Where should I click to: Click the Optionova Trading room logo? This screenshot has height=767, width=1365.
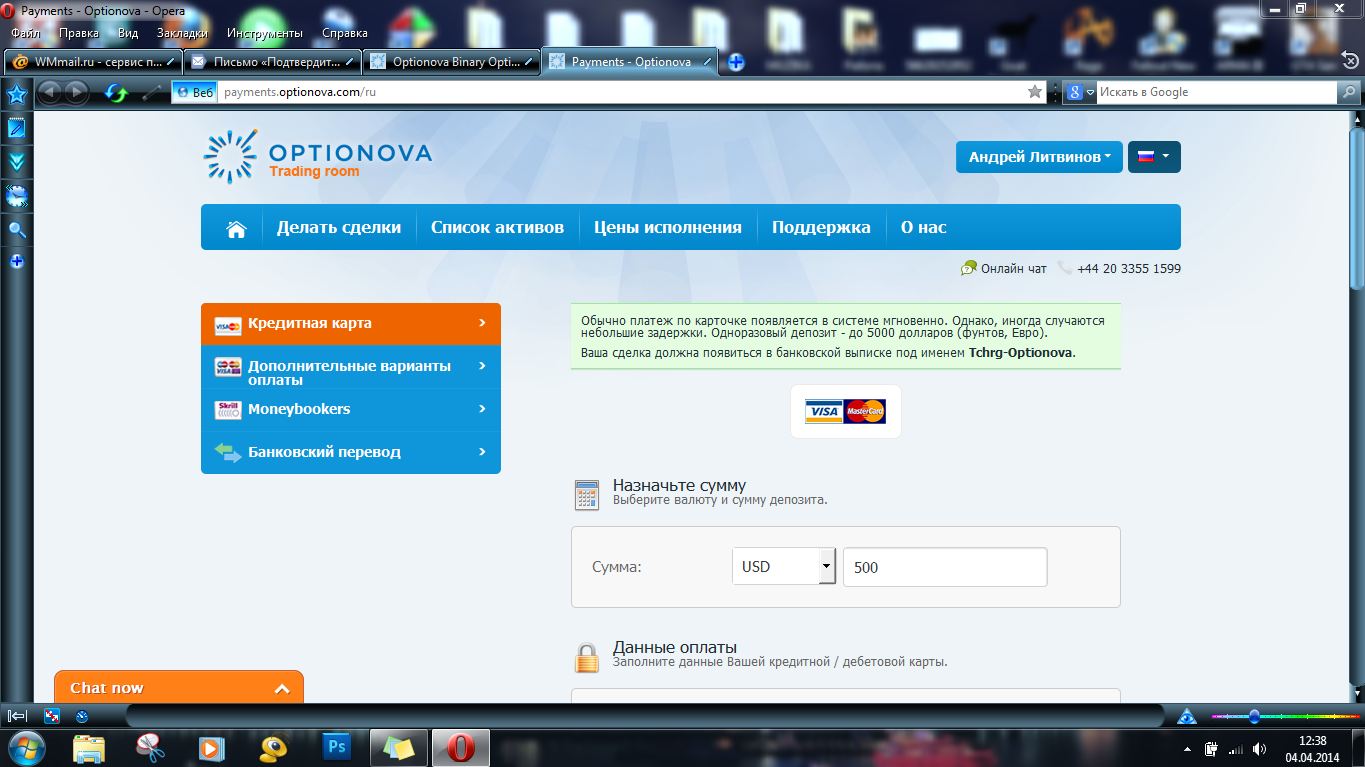coord(318,157)
